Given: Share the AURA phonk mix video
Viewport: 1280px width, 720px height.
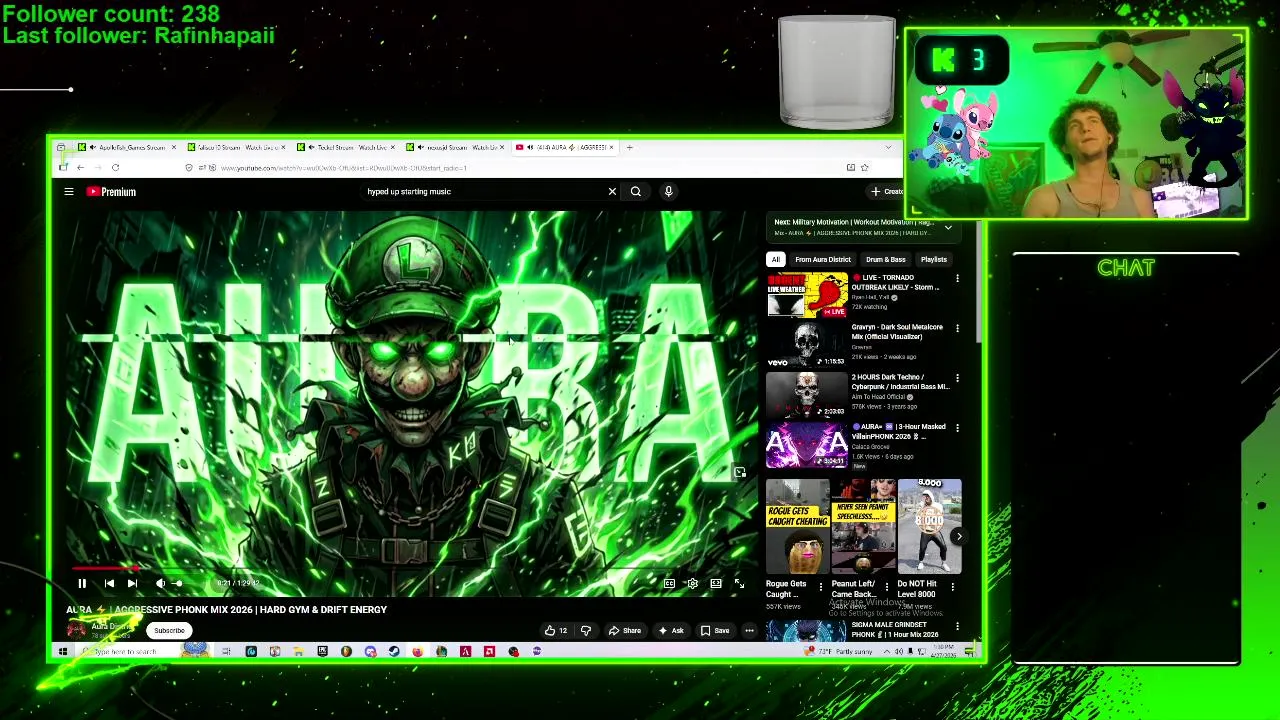Looking at the screenshot, I should pyautogui.click(x=625, y=631).
